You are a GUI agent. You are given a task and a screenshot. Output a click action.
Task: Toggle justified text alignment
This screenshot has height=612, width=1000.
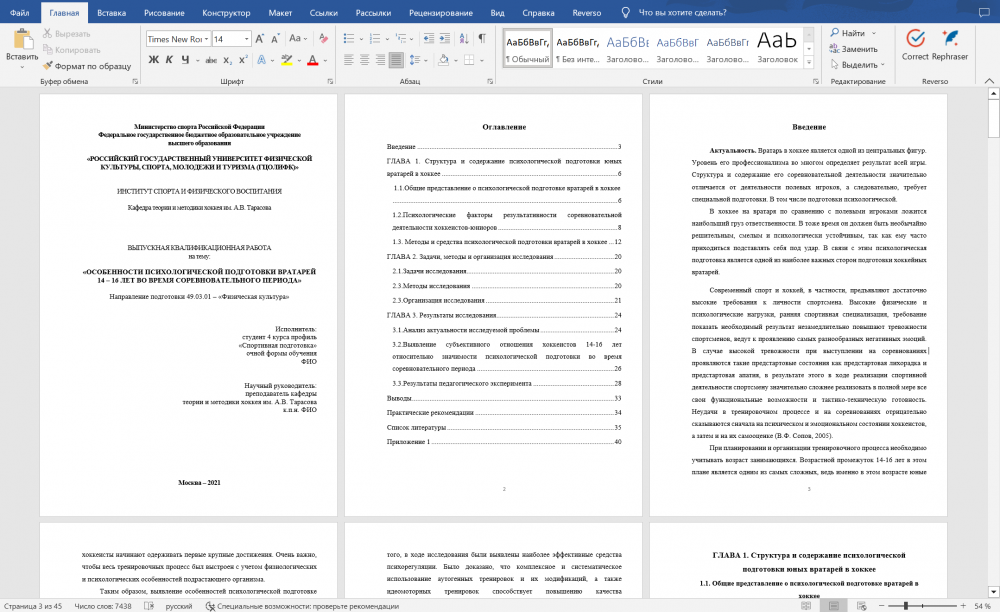(x=395, y=60)
